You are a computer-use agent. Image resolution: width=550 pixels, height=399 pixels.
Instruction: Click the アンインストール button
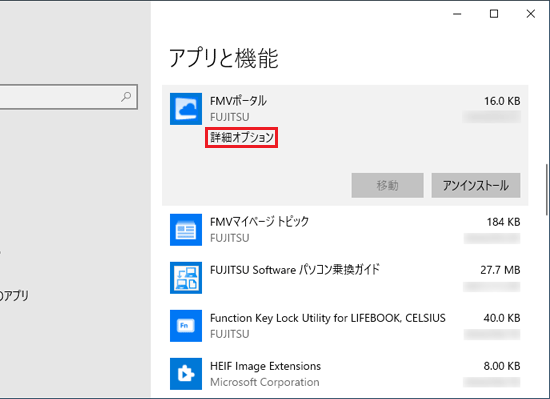pyautogui.click(x=476, y=185)
